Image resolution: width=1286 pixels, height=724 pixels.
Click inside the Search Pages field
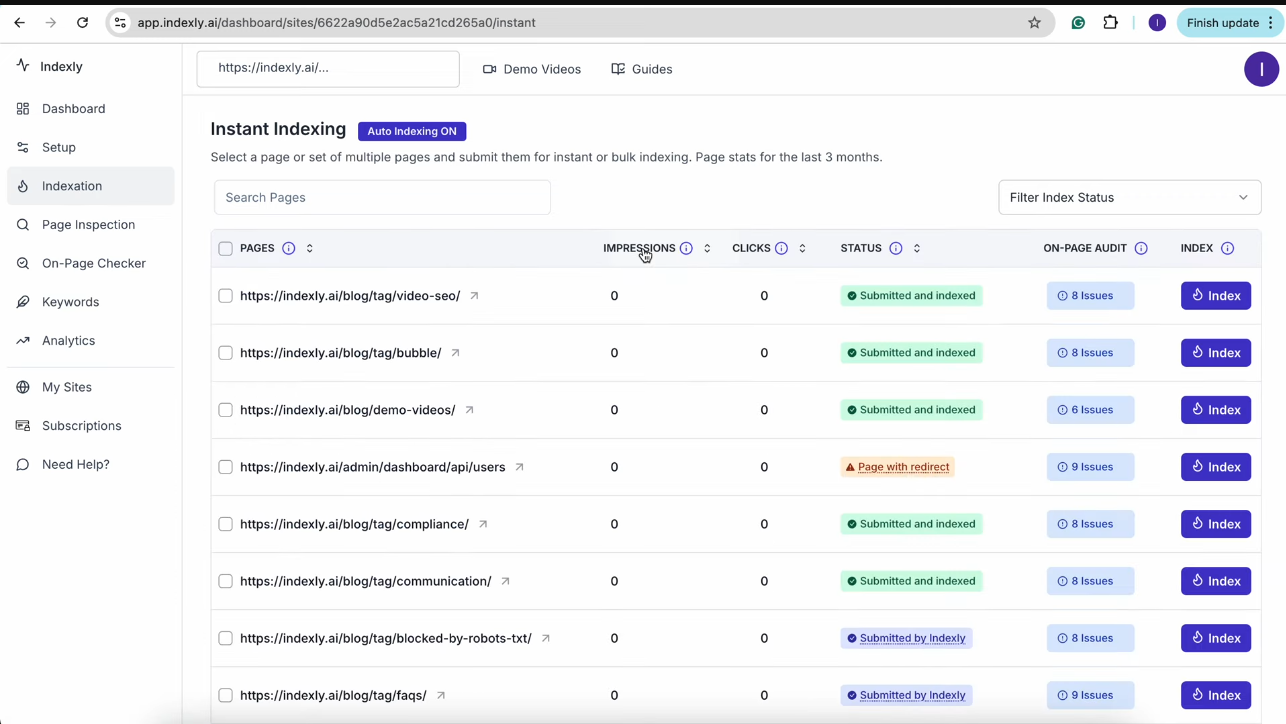click(x=381, y=197)
